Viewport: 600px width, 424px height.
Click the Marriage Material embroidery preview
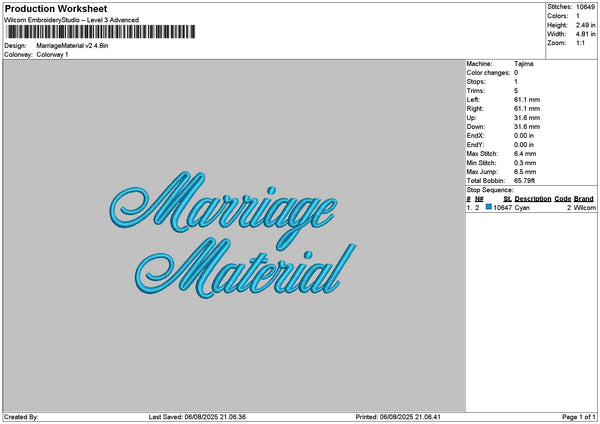coord(233,234)
